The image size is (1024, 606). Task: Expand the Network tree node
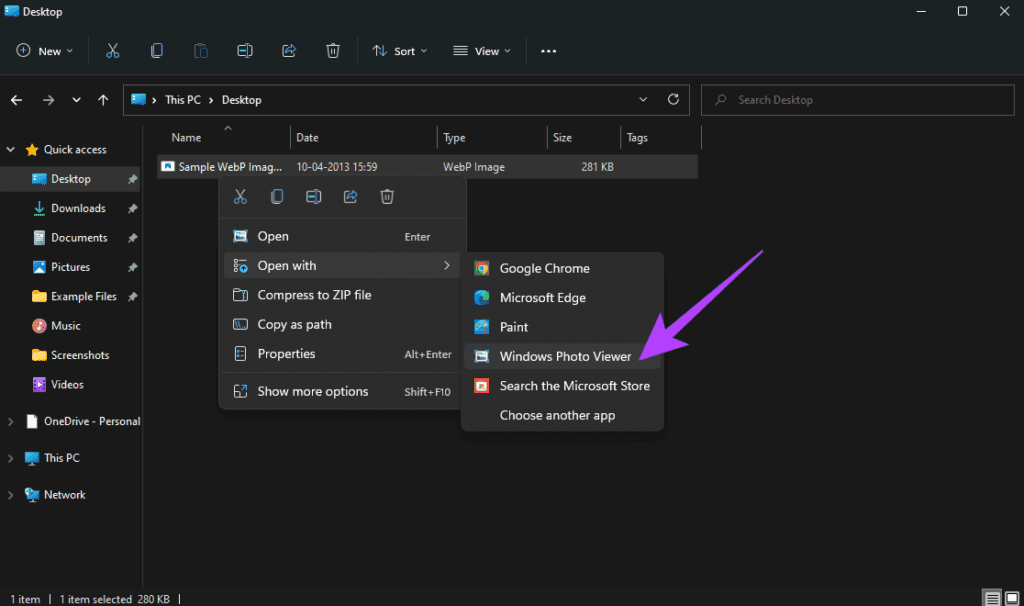[x=10, y=495]
